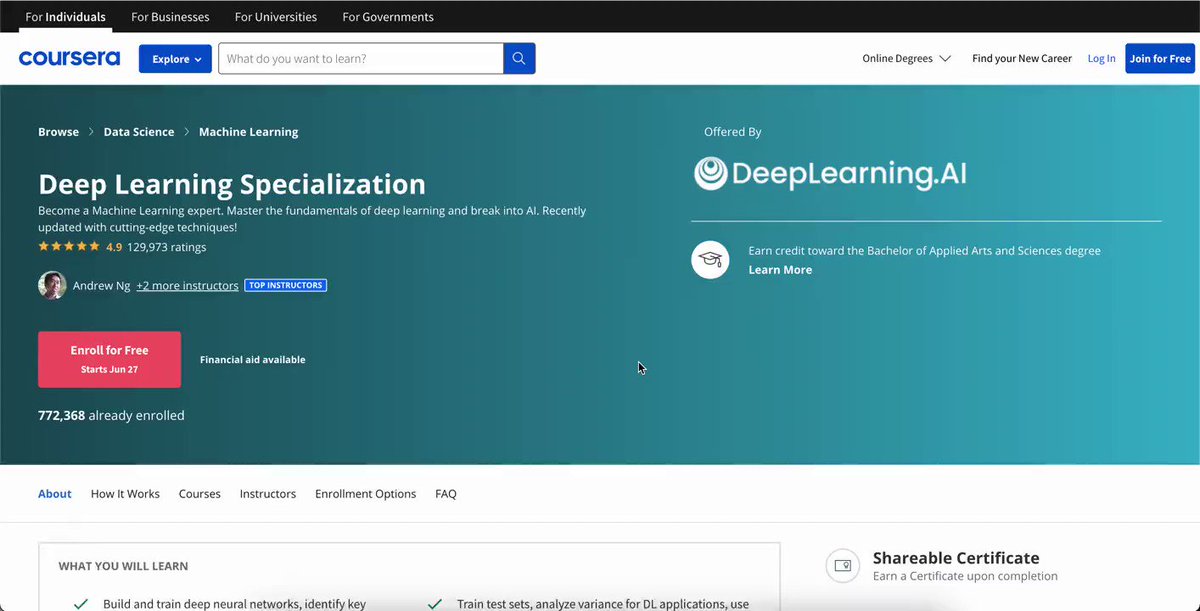Switch to the For Businesses tab
This screenshot has width=1200, height=611.
coord(170,17)
